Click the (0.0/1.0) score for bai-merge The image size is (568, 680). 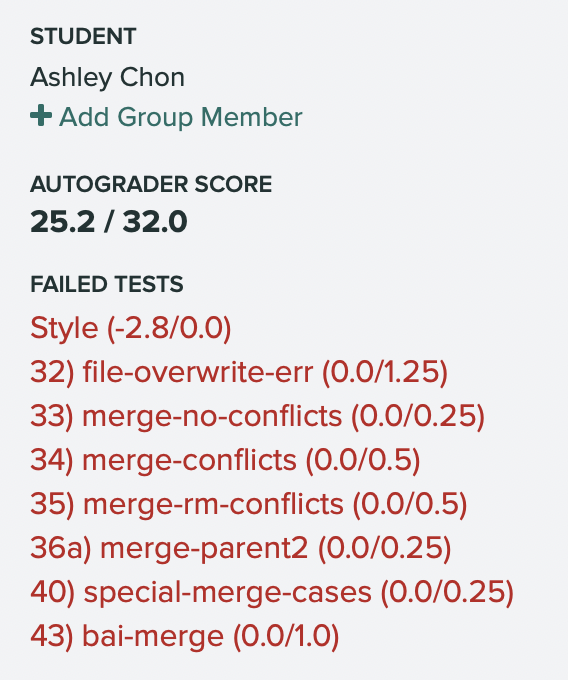(x=286, y=637)
